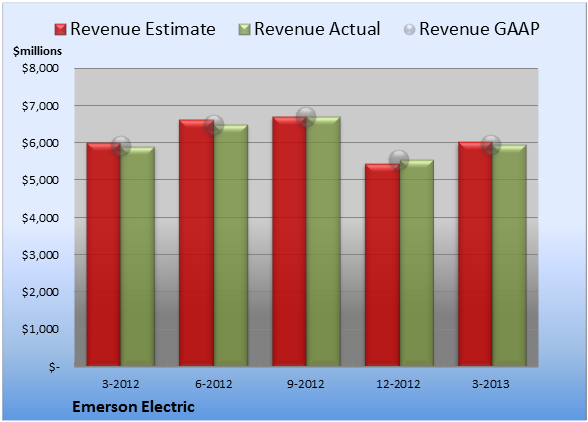Click the GAAP marker above 12-2012
588x422 pixels.
click(399, 160)
